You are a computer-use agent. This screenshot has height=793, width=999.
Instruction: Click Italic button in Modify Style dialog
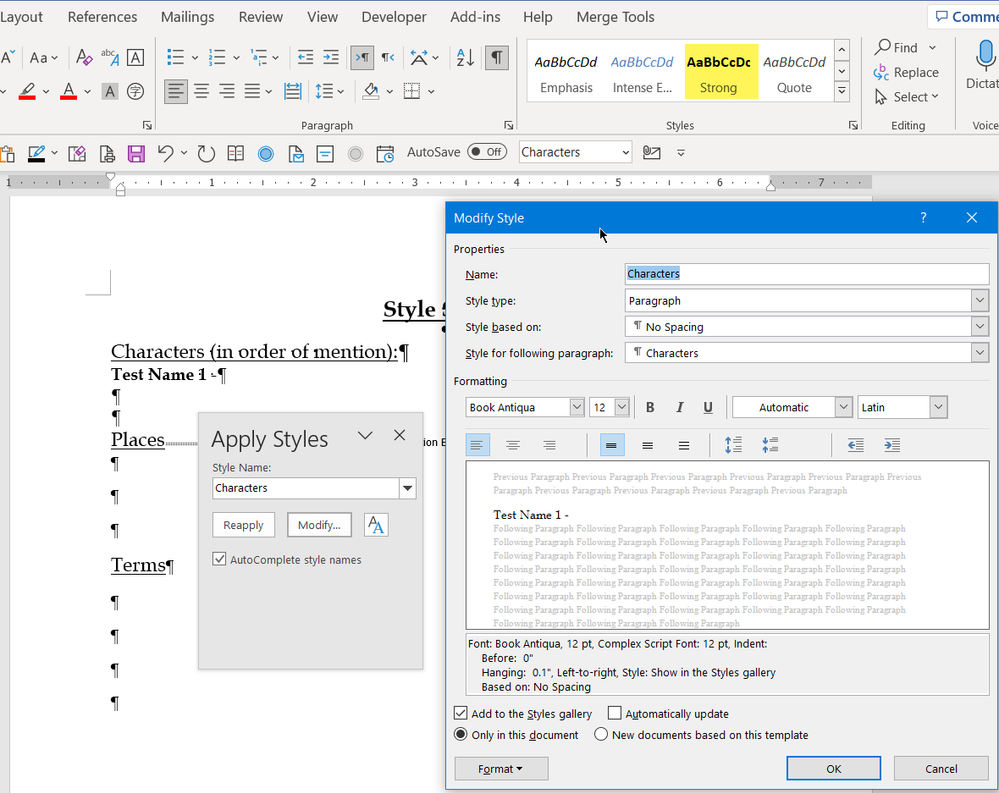(680, 407)
